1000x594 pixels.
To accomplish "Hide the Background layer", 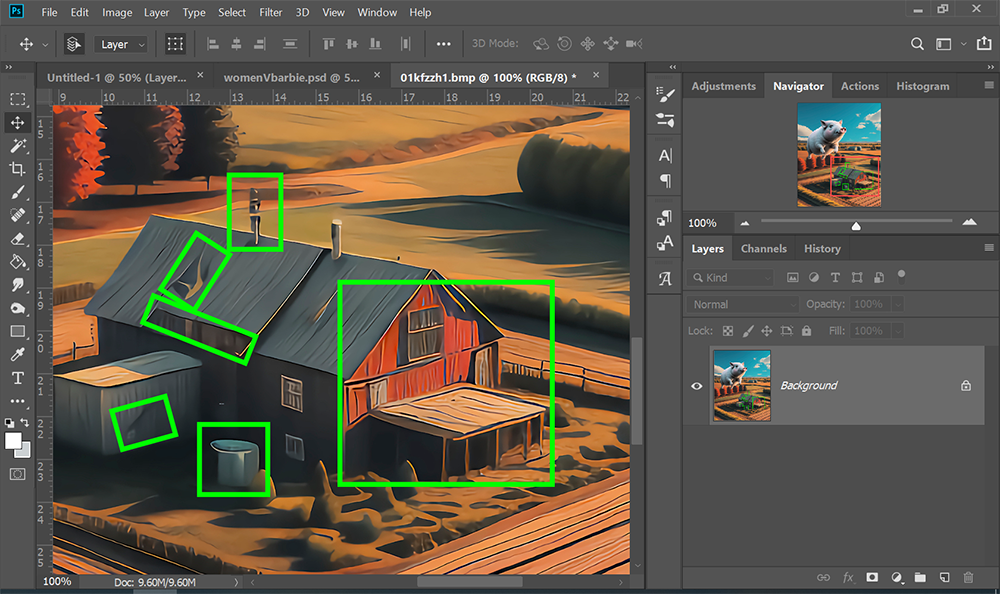I will [697, 385].
